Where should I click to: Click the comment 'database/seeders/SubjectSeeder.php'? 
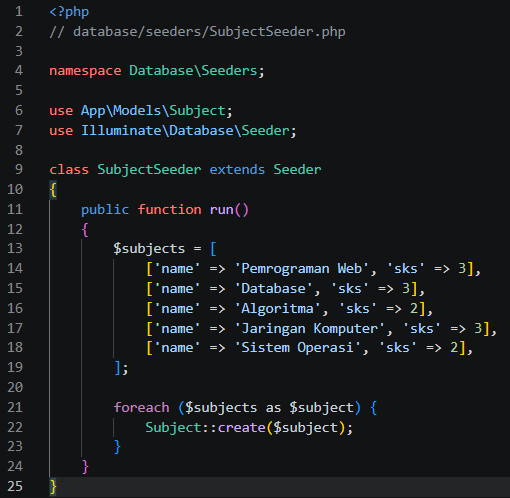[x=209, y=32]
